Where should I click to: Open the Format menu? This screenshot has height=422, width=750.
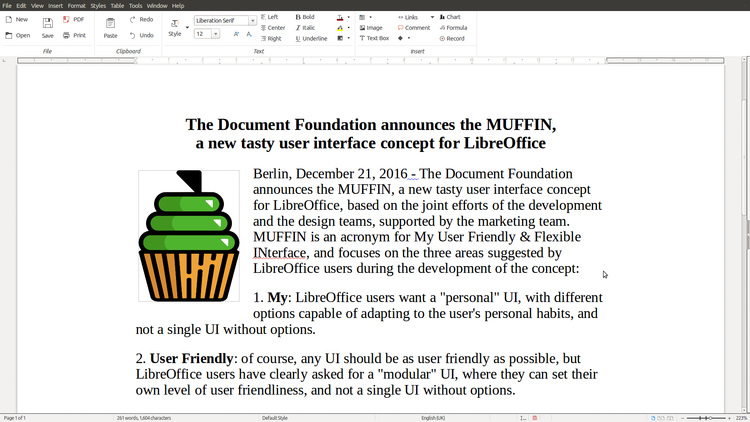(x=76, y=5)
